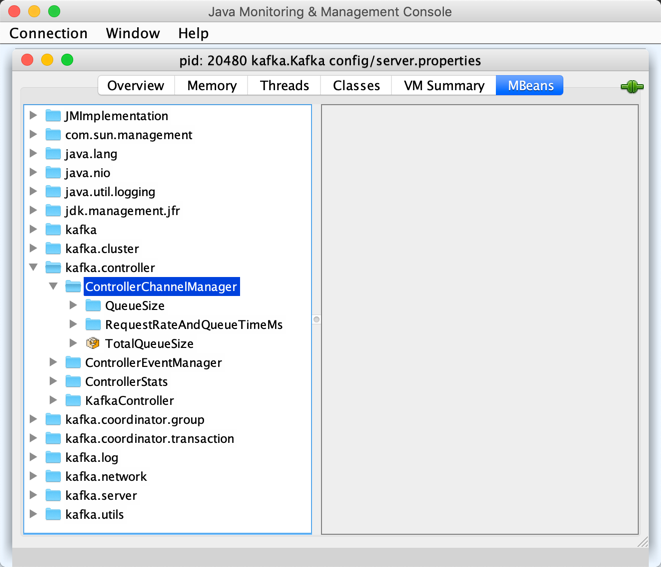
Task: Click the TotalQueueSize MBean bean icon
Action: coord(93,343)
